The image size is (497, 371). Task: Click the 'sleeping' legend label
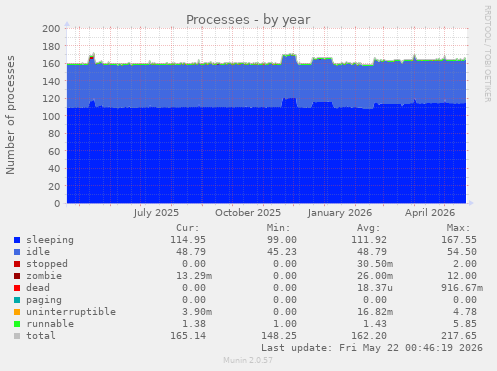pyautogui.click(x=50, y=240)
